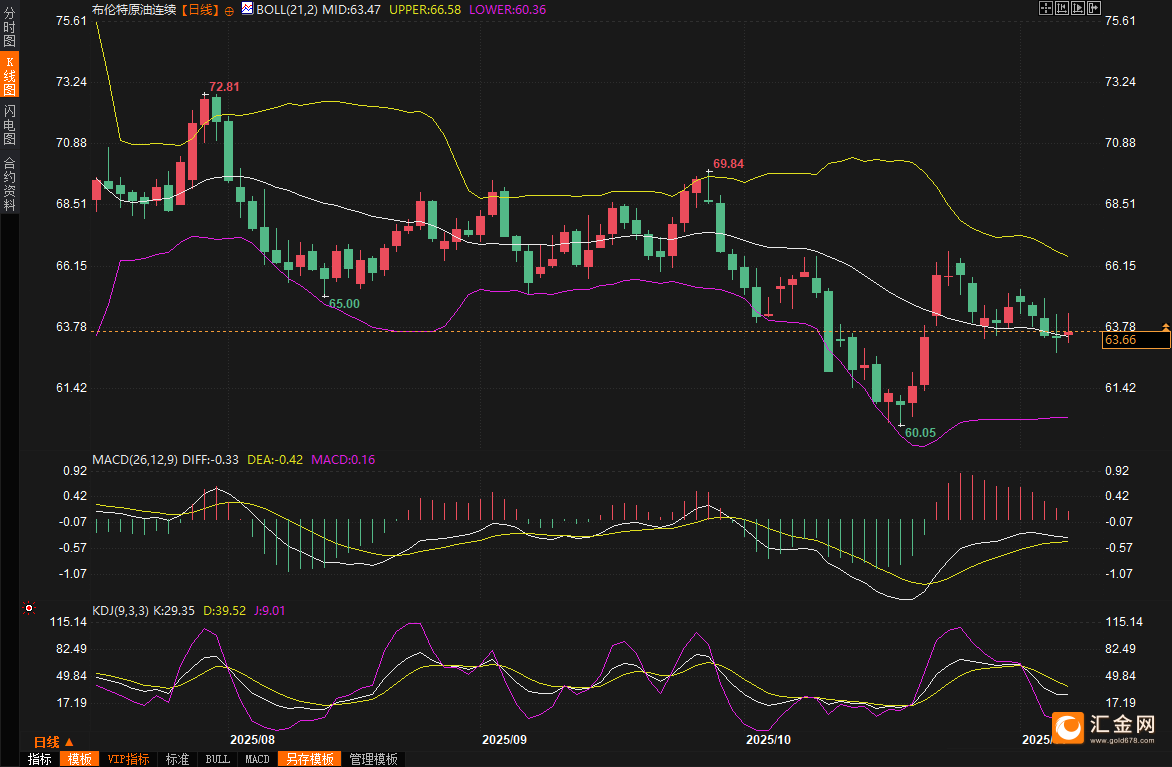Click the KDJ(9,3,3) indicator label
The height and width of the screenshot is (767, 1172).
click(x=120, y=611)
